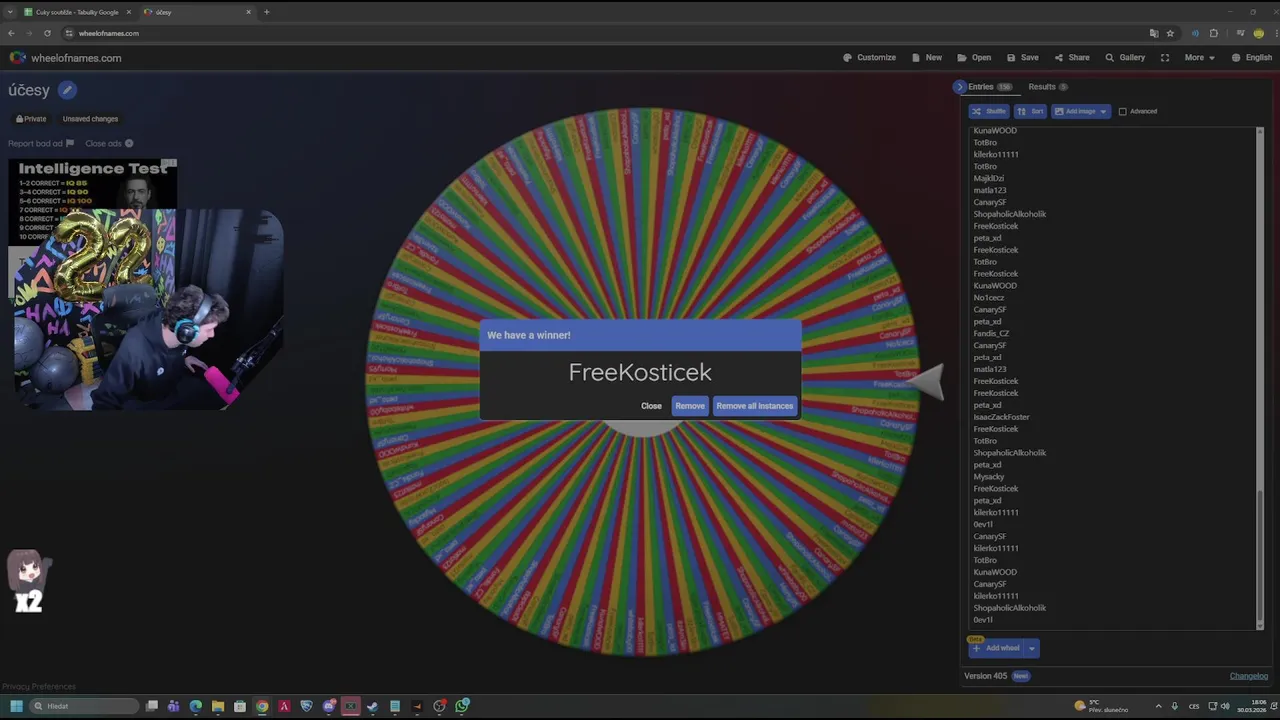Toggle fullscreen mode icon
The width and height of the screenshot is (1280, 720).
(1165, 58)
